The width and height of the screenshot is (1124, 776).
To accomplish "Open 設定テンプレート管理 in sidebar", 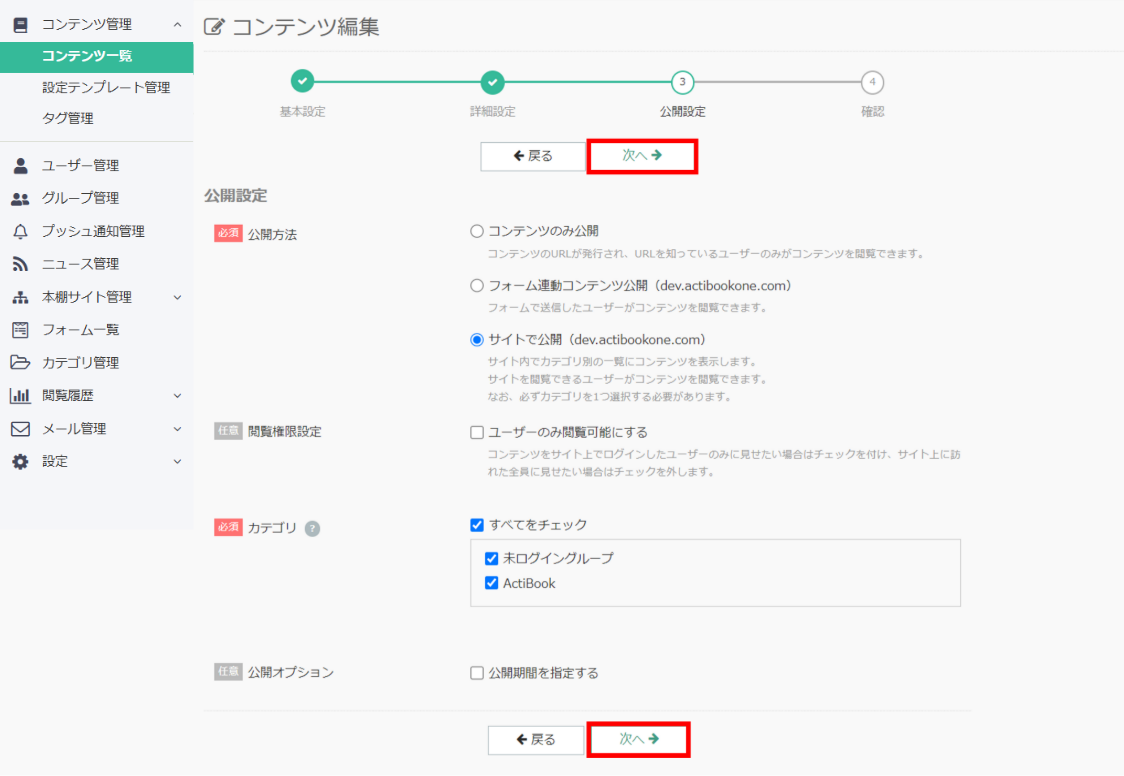I will (106, 87).
